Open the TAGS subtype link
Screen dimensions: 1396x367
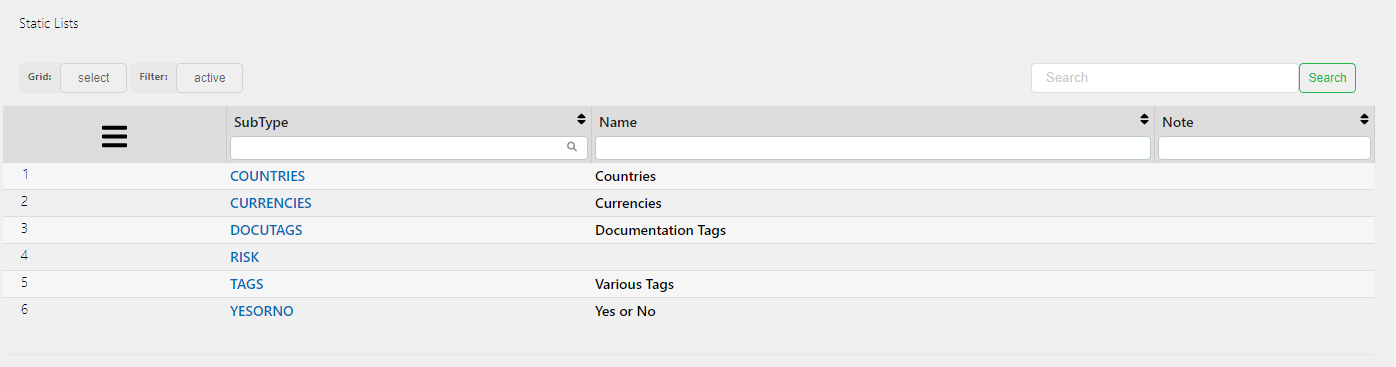(247, 284)
